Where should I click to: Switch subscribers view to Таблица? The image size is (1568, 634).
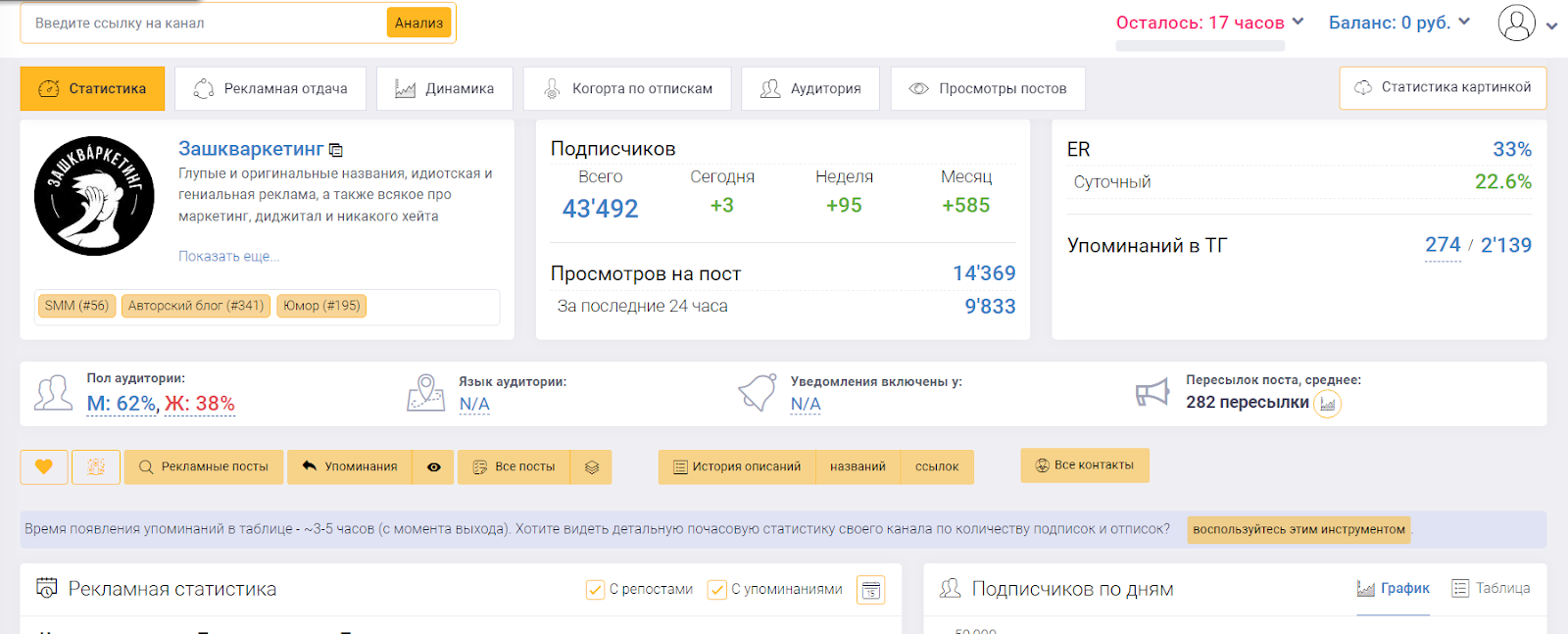pyautogui.click(x=1491, y=588)
